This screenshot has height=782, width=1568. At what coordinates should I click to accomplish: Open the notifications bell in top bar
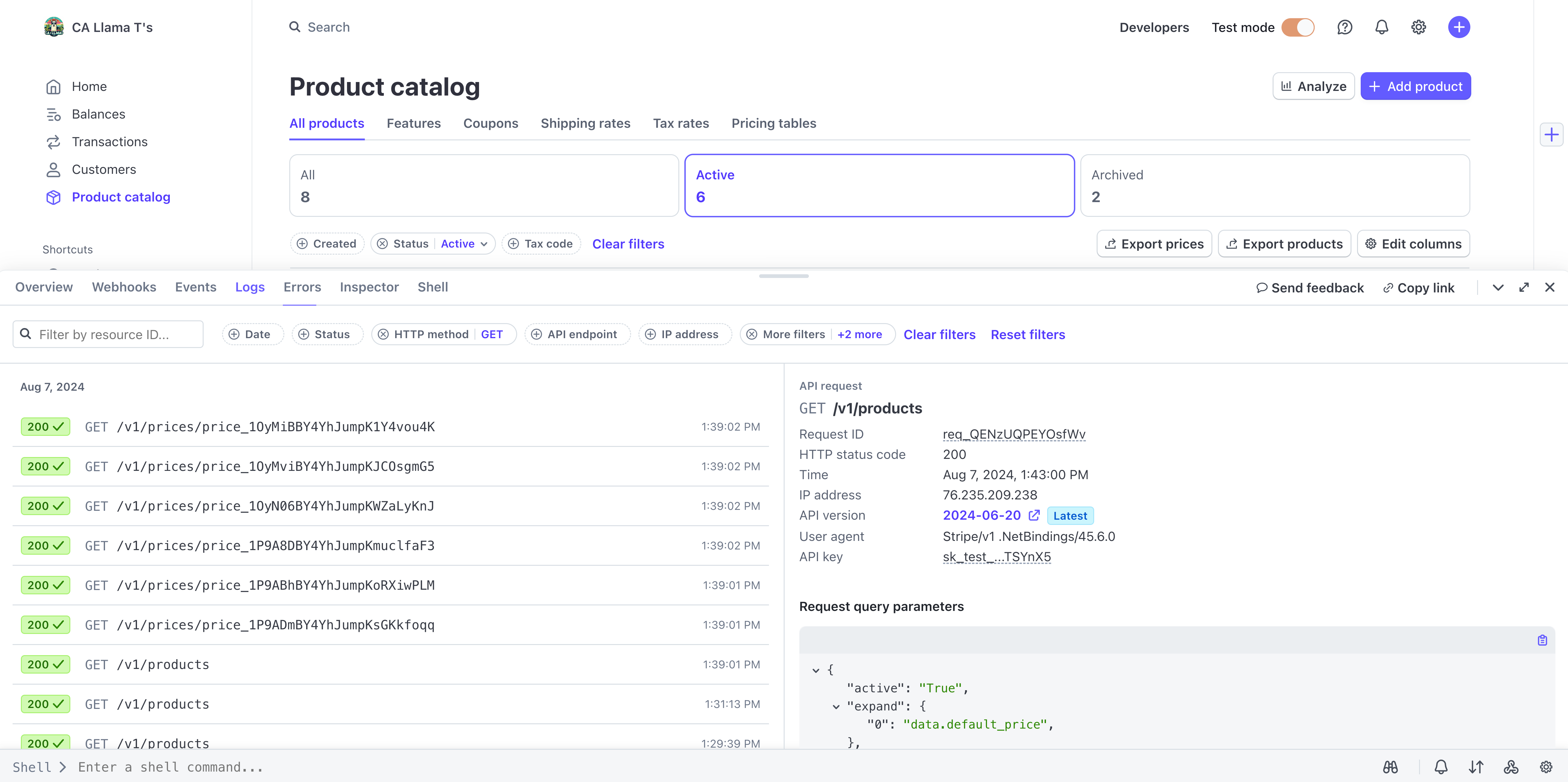click(x=1381, y=27)
